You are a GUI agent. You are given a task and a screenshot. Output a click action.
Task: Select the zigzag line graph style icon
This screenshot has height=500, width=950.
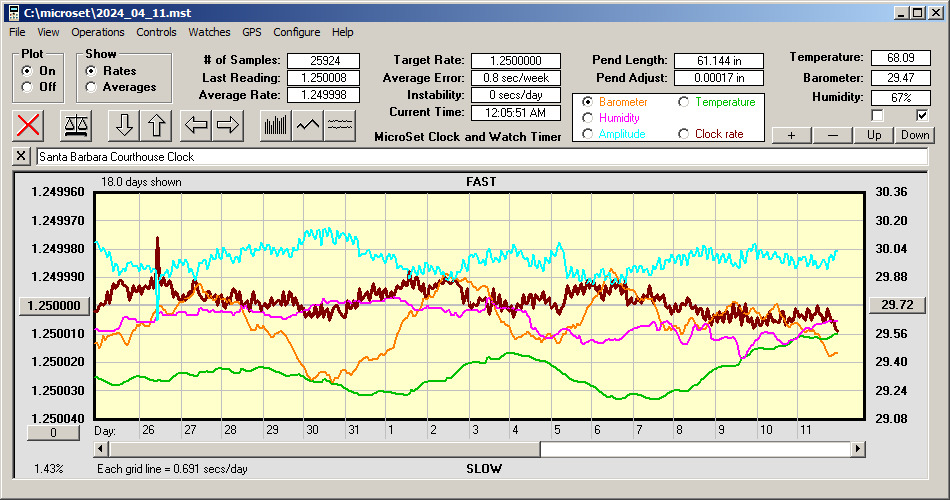point(308,125)
